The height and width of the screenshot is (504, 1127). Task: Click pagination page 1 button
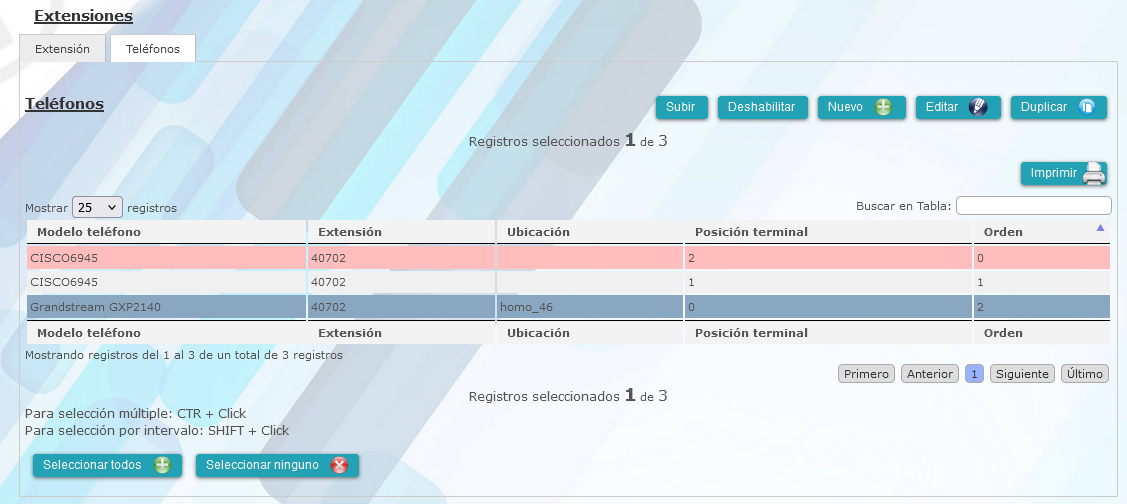click(x=975, y=374)
